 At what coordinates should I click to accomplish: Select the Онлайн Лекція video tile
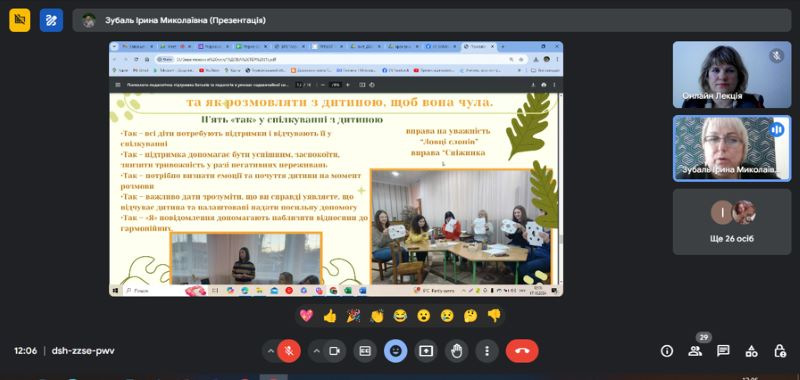[732, 74]
